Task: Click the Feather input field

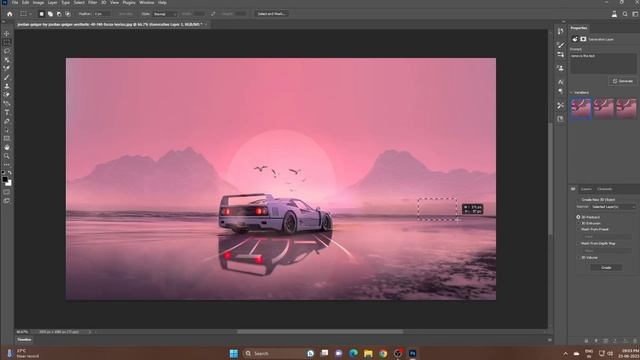Action: click(x=102, y=14)
